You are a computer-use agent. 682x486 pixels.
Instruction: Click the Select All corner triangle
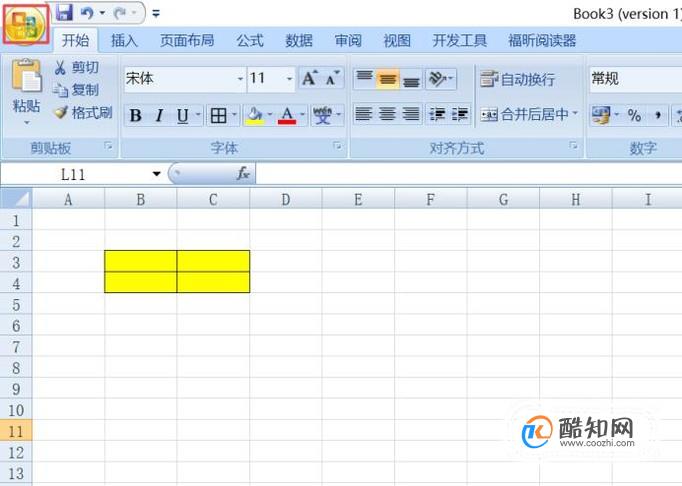click(x=17, y=199)
